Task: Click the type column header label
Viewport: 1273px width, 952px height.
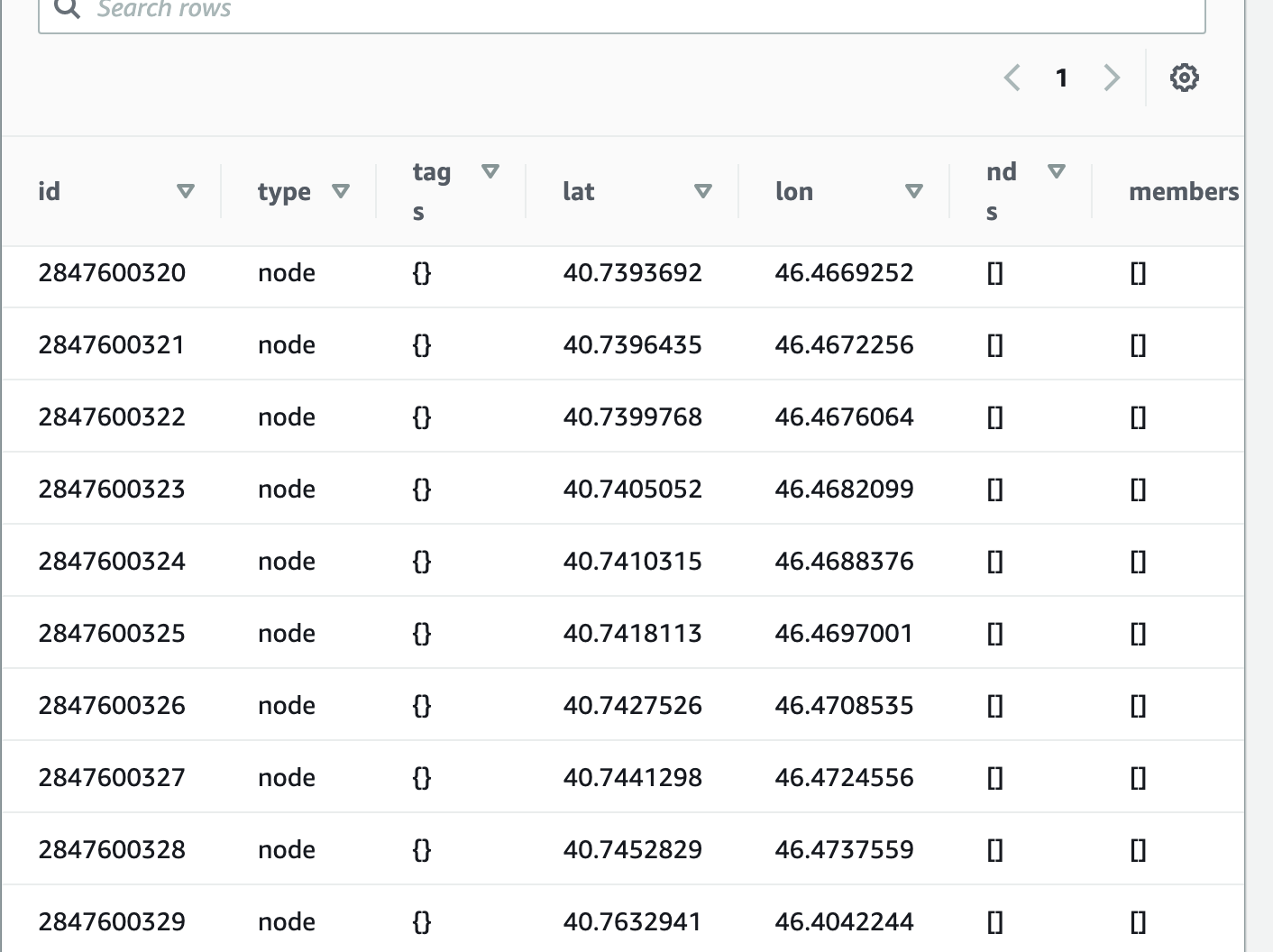Action: [284, 192]
